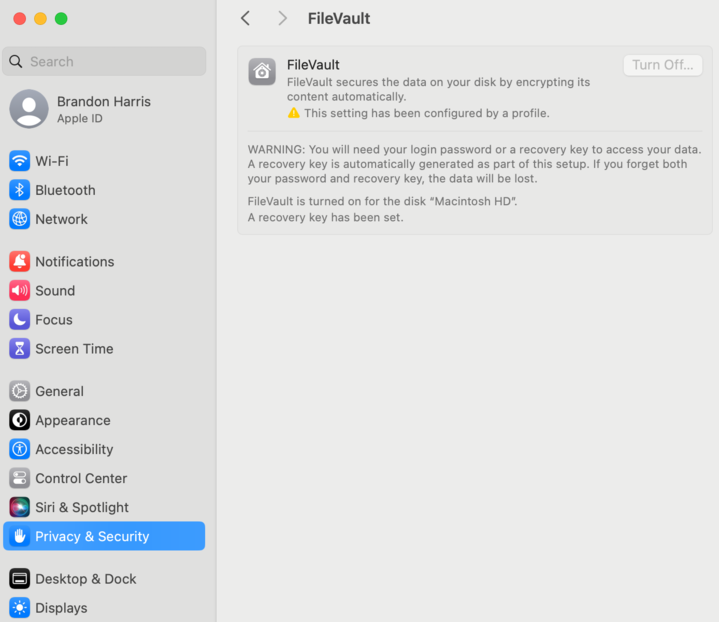Image resolution: width=719 pixels, height=622 pixels.
Task: Open Appearance in the sidebar
Action: pyautogui.click(x=104, y=420)
